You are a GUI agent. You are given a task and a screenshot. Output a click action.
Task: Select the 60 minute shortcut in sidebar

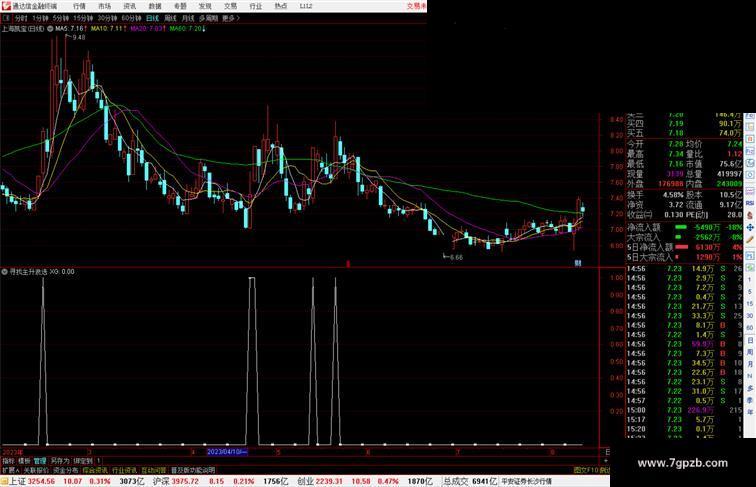click(750, 328)
